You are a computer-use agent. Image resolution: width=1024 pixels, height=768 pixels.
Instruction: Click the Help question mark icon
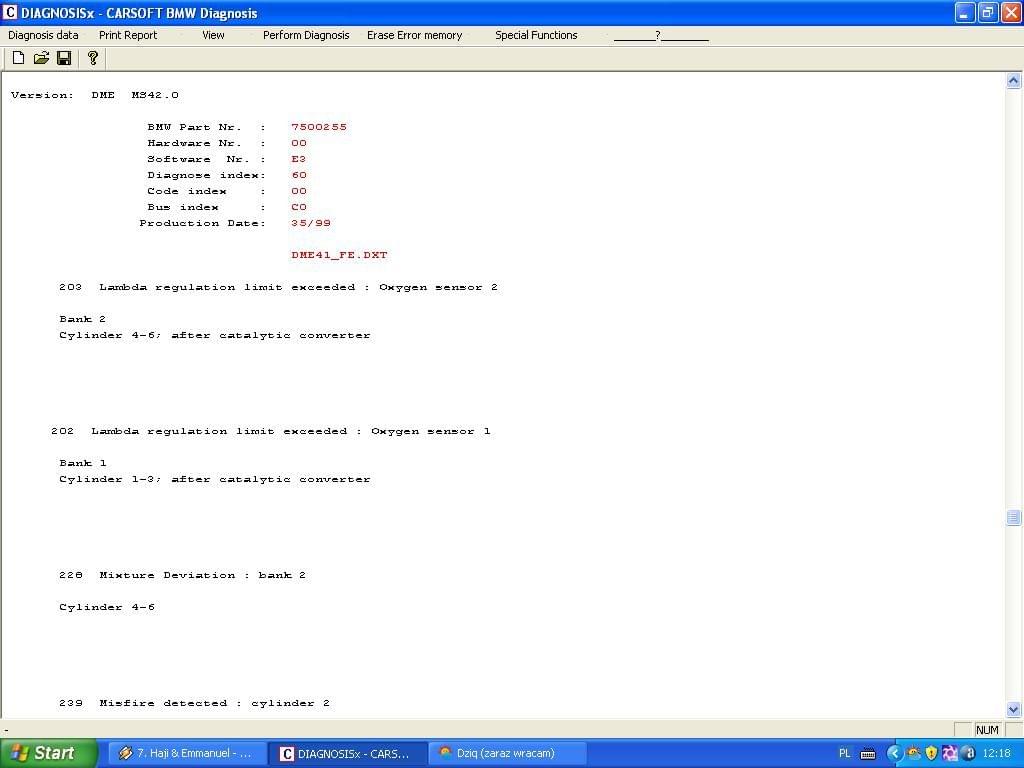pyautogui.click(x=93, y=58)
